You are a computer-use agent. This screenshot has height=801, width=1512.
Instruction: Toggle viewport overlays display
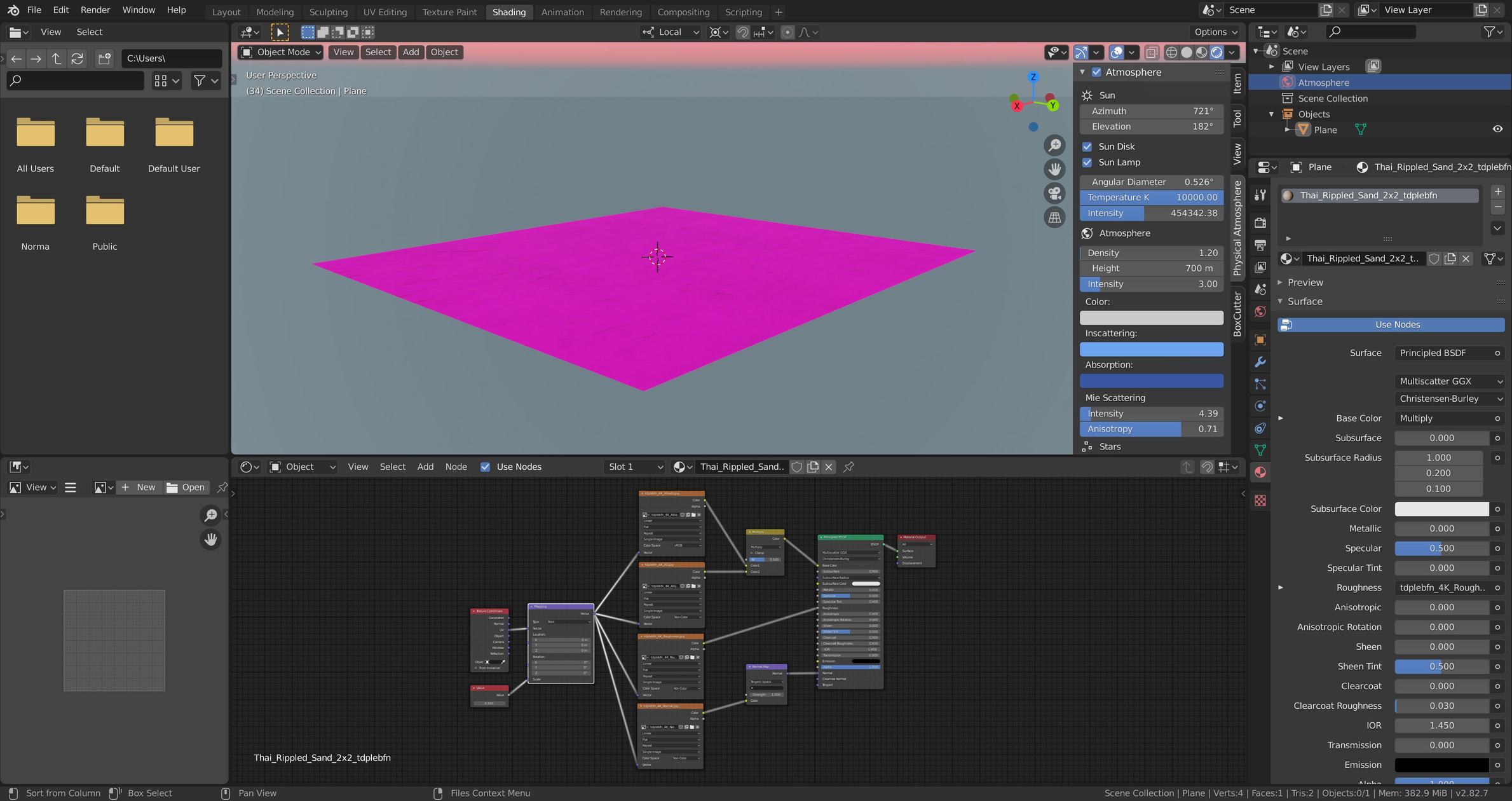pos(1117,52)
